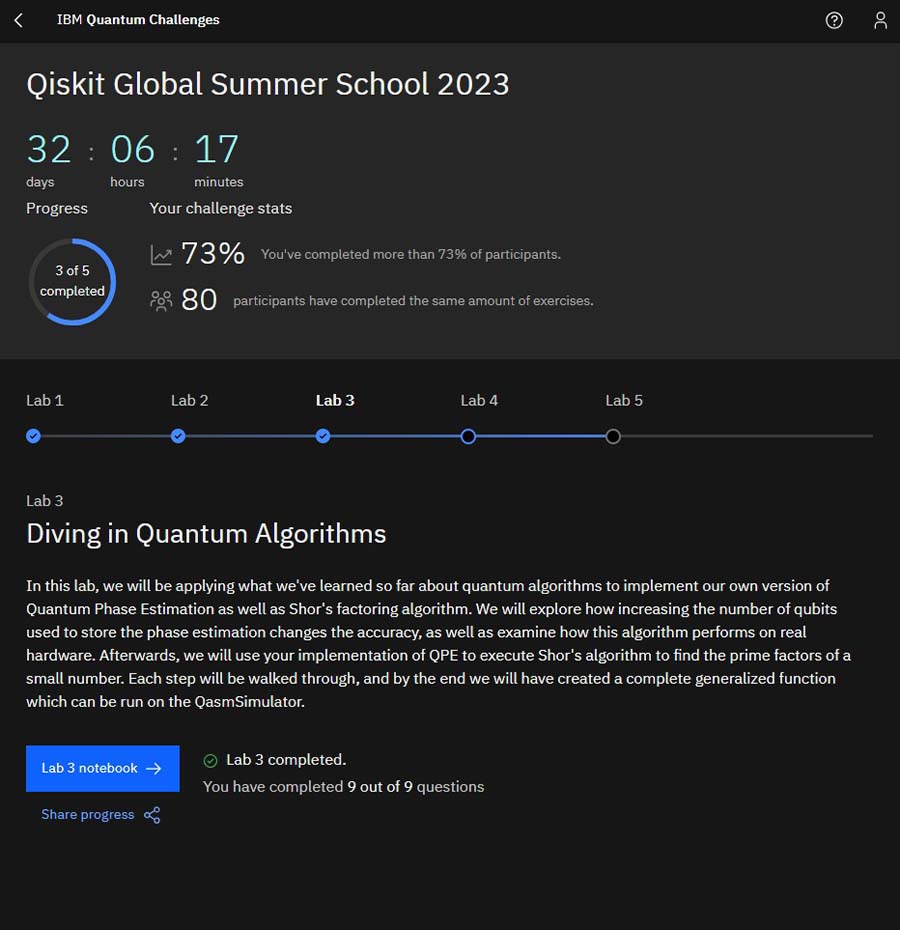Open the Lab 3 notebook button
Viewport: 900px width, 930px height.
click(x=103, y=769)
